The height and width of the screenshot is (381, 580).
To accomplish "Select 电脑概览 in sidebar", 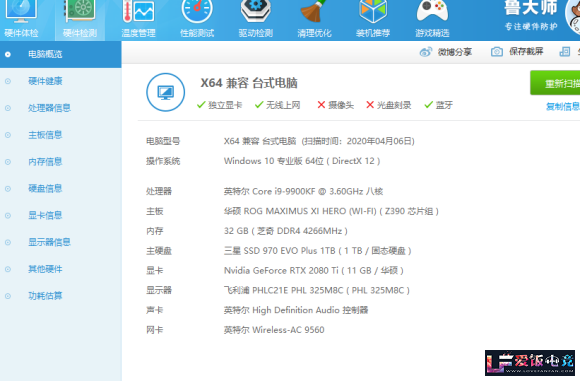I will [61, 54].
